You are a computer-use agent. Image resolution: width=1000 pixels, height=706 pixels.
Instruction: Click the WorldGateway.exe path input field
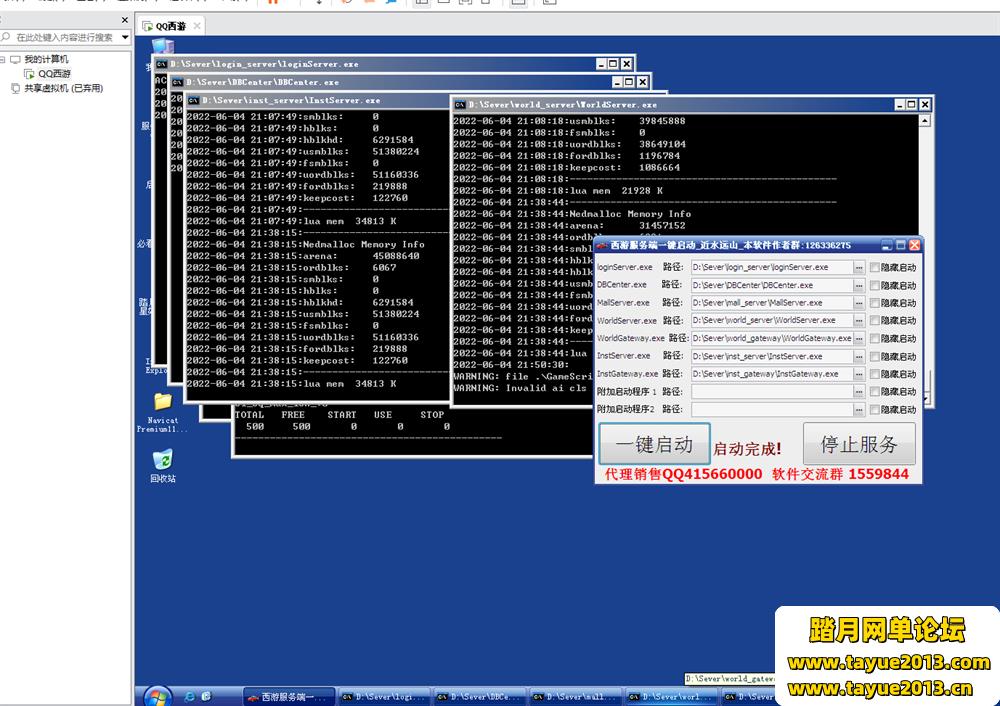(772, 339)
